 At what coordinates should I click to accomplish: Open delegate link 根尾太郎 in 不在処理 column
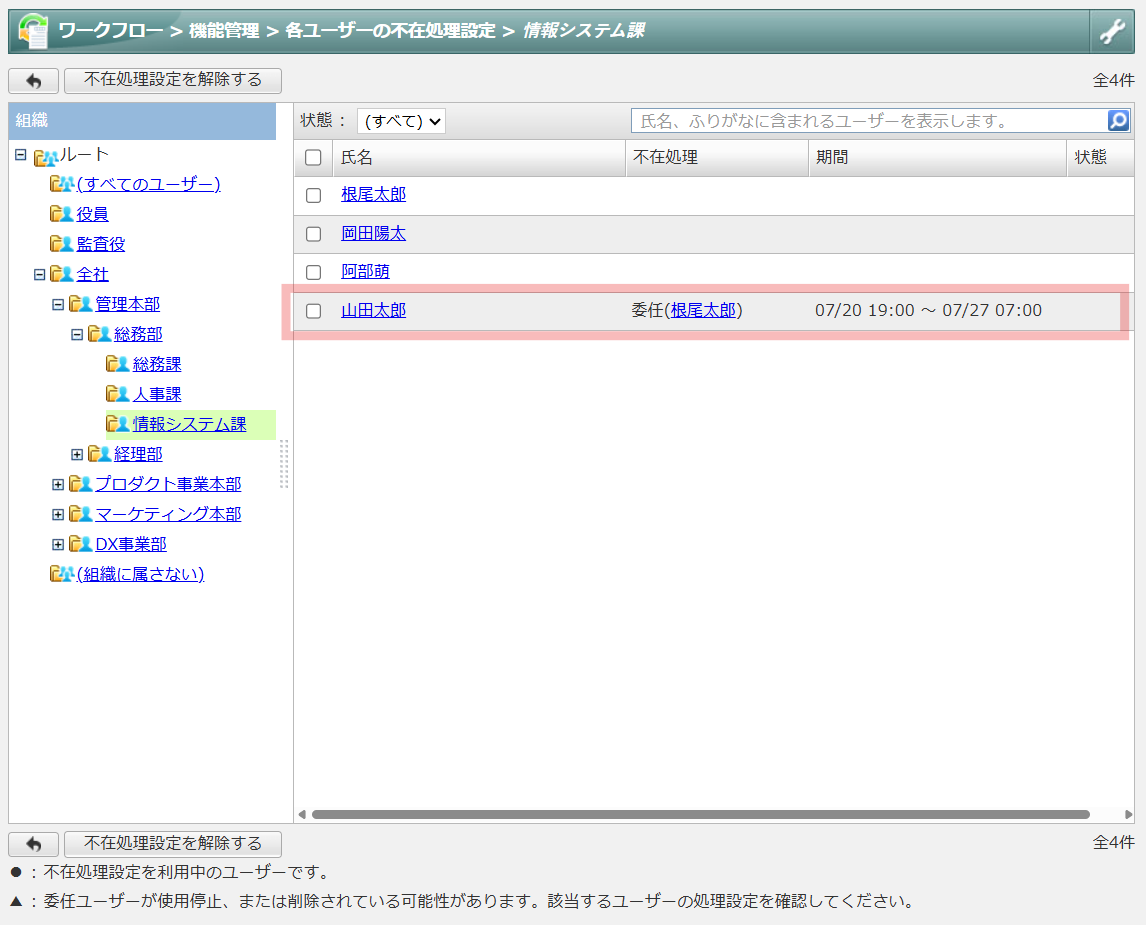703,311
